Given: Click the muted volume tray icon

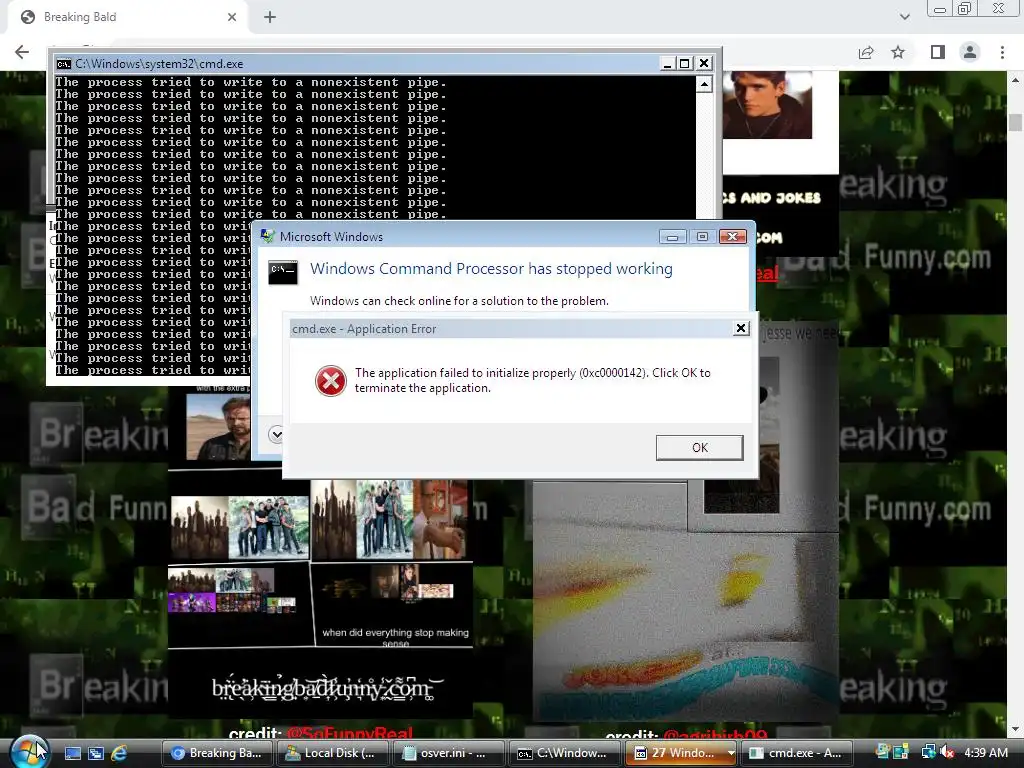Looking at the screenshot, I should coord(948,752).
